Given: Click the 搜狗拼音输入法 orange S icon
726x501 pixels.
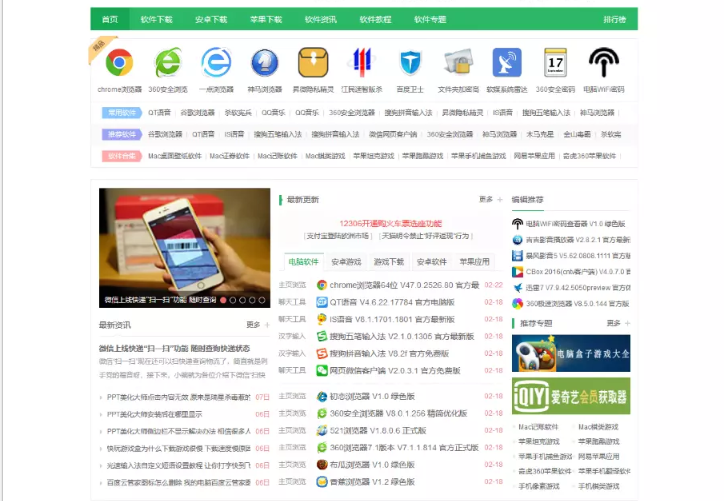Looking at the screenshot, I should [322, 354].
